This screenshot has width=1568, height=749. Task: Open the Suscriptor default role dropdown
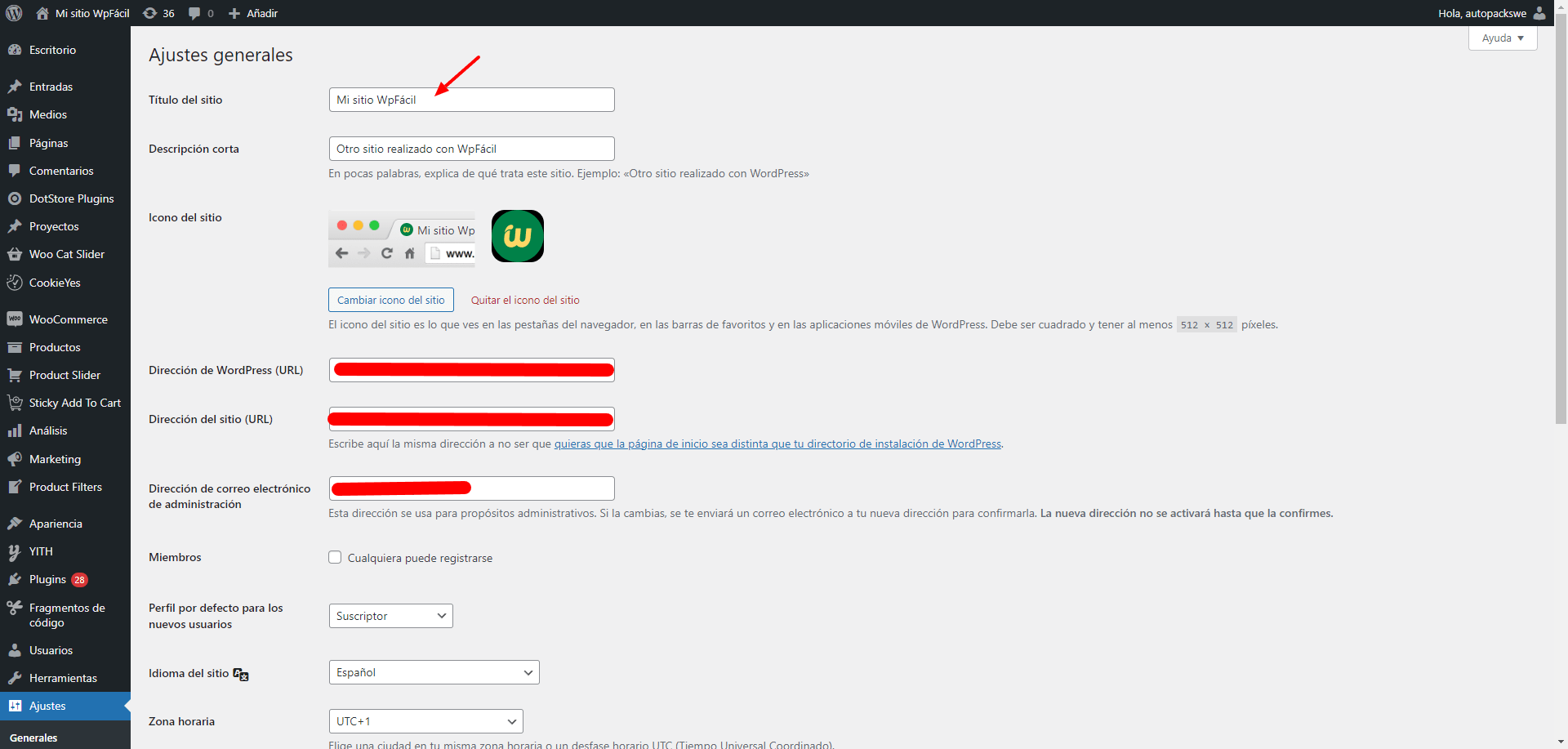point(390,616)
